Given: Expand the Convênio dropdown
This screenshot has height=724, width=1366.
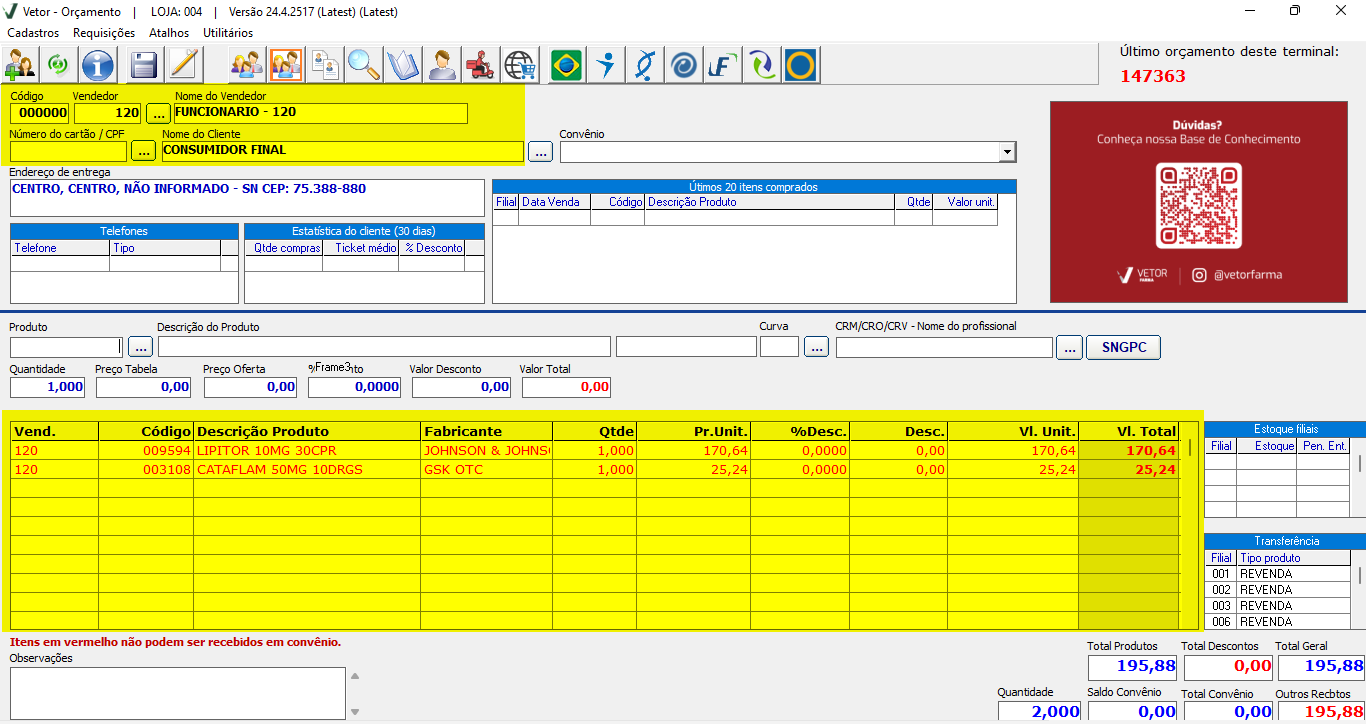Looking at the screenshot, I should point(1007,152).
